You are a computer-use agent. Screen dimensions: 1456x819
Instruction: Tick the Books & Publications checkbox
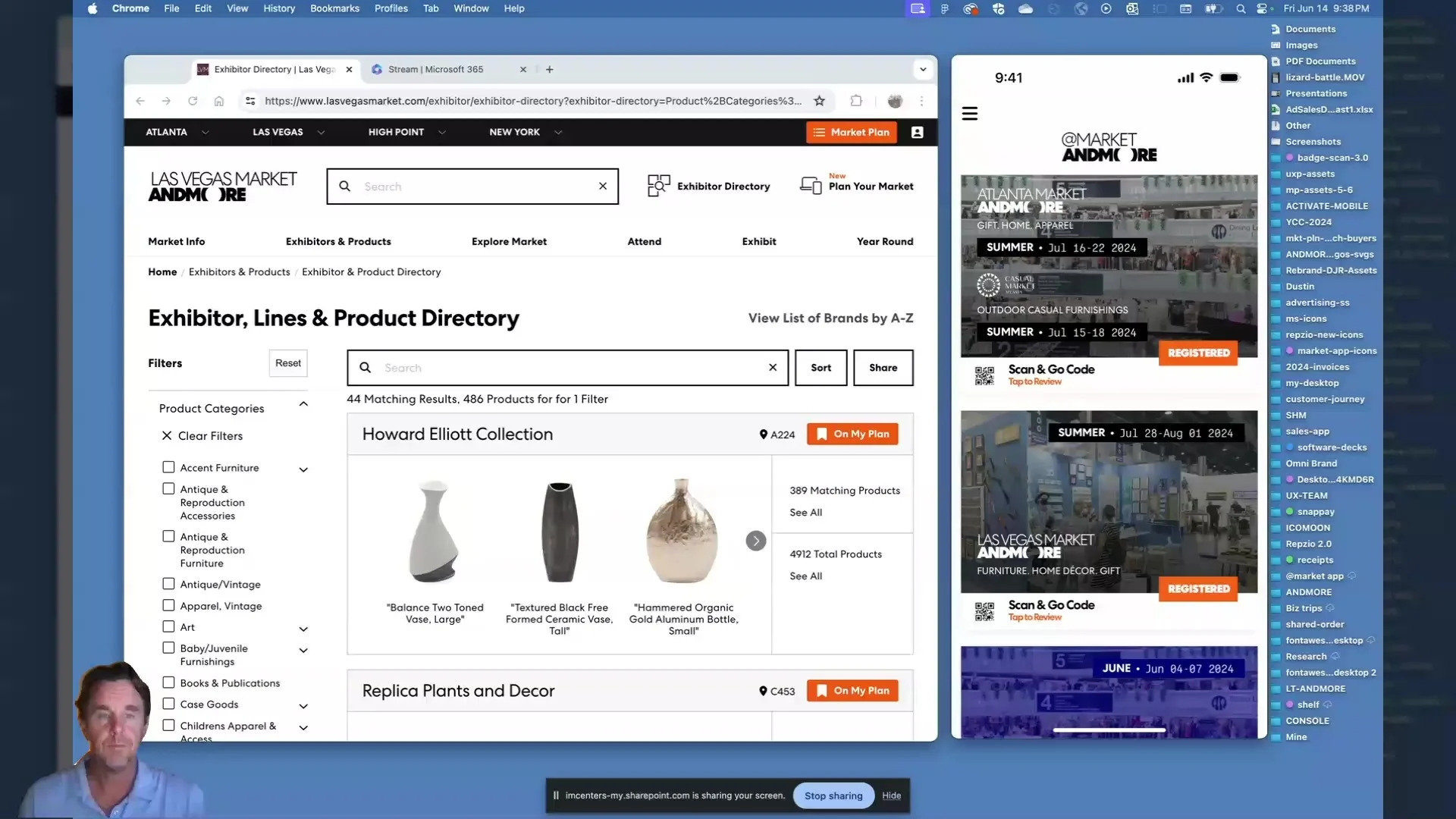pos(168,682)
